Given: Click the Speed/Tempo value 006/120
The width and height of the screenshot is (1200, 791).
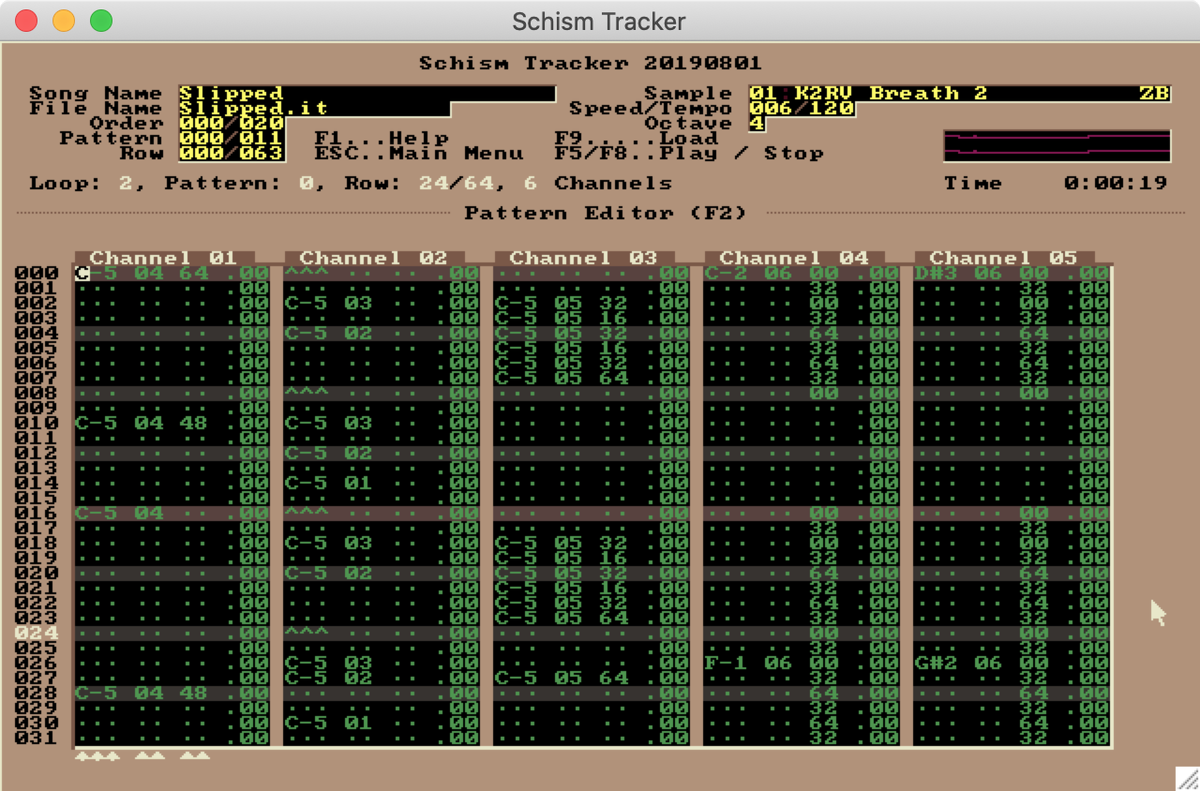Looking at the screenshot, I should coord(801,108).
